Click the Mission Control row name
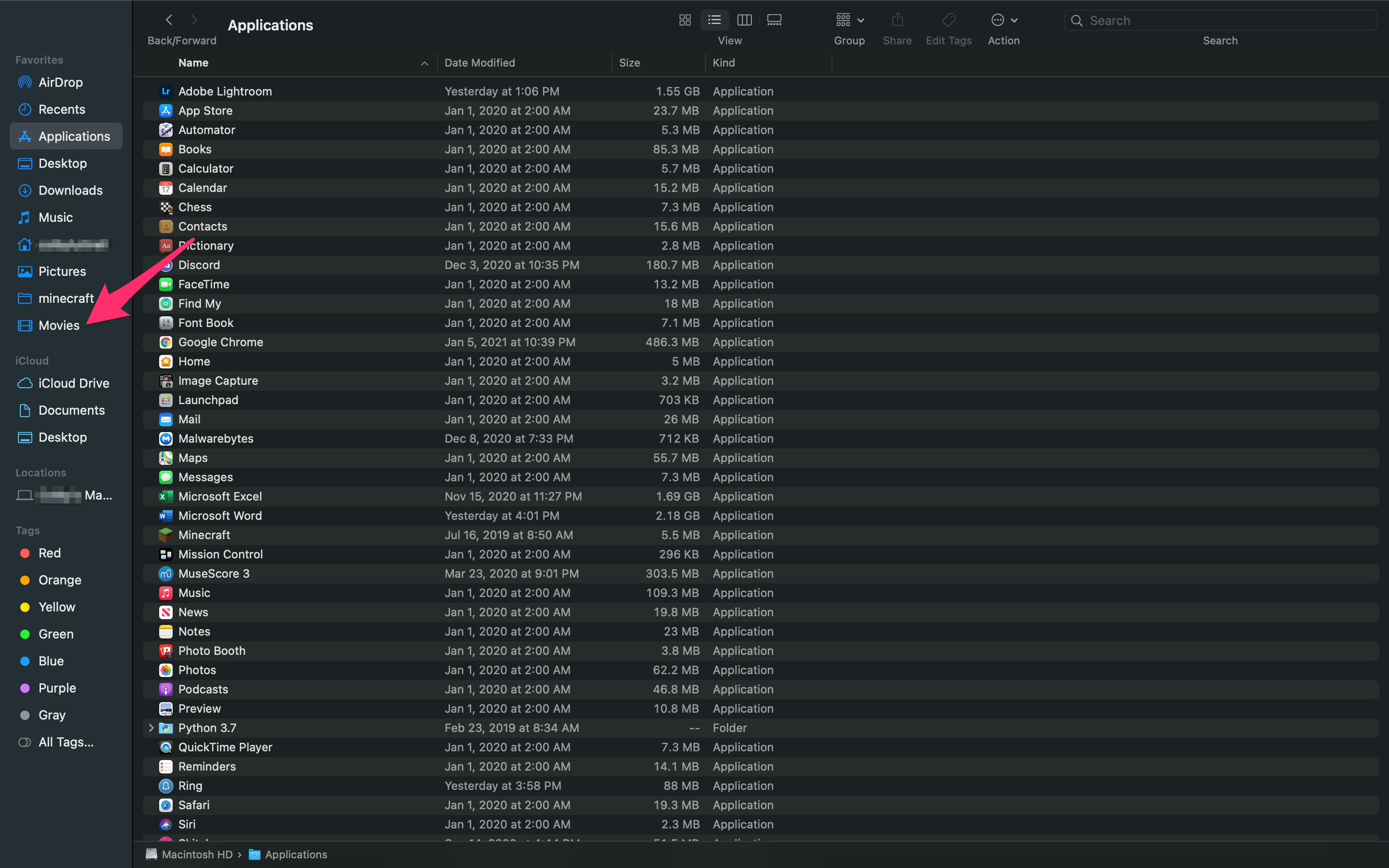 (220, 554)
